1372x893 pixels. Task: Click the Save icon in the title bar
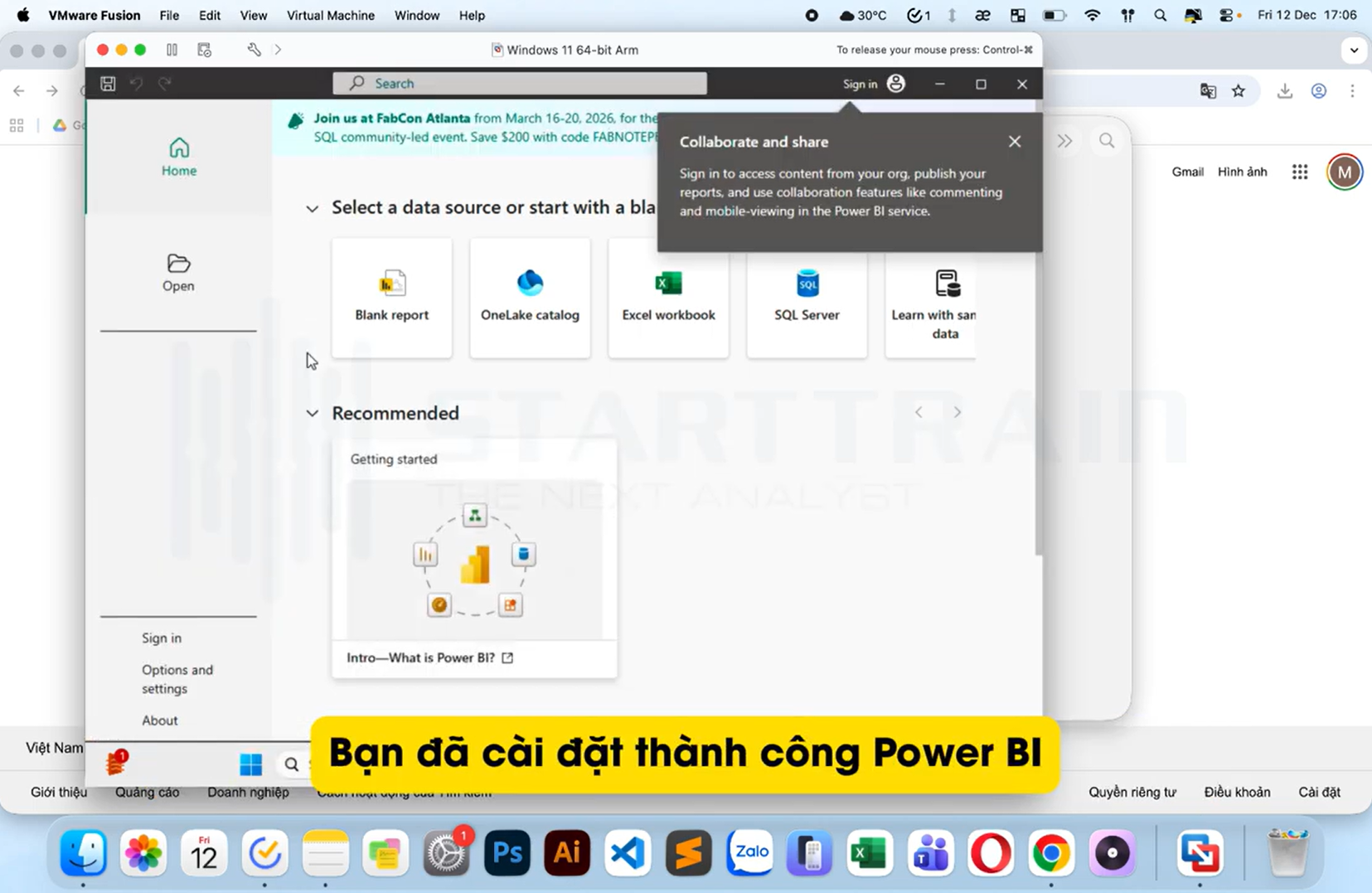click(107, 83)
